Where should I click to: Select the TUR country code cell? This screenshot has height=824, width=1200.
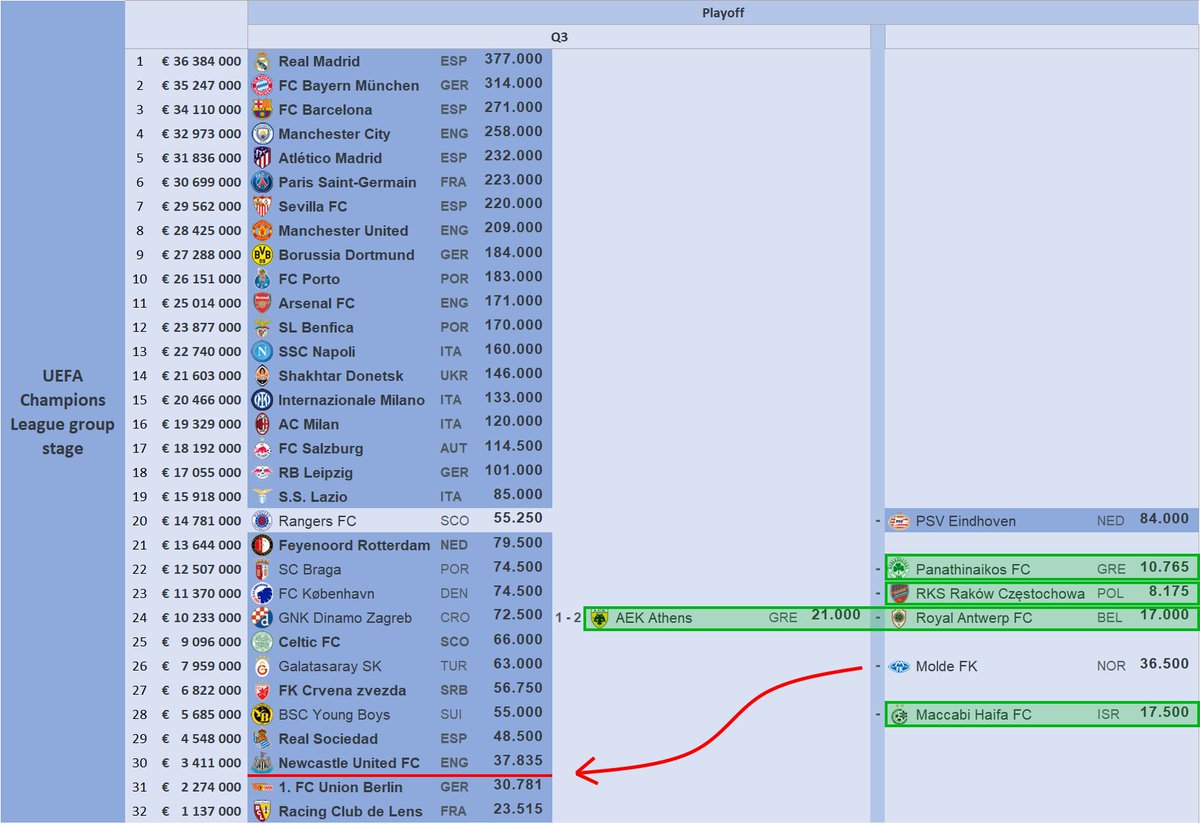[454, 666]
